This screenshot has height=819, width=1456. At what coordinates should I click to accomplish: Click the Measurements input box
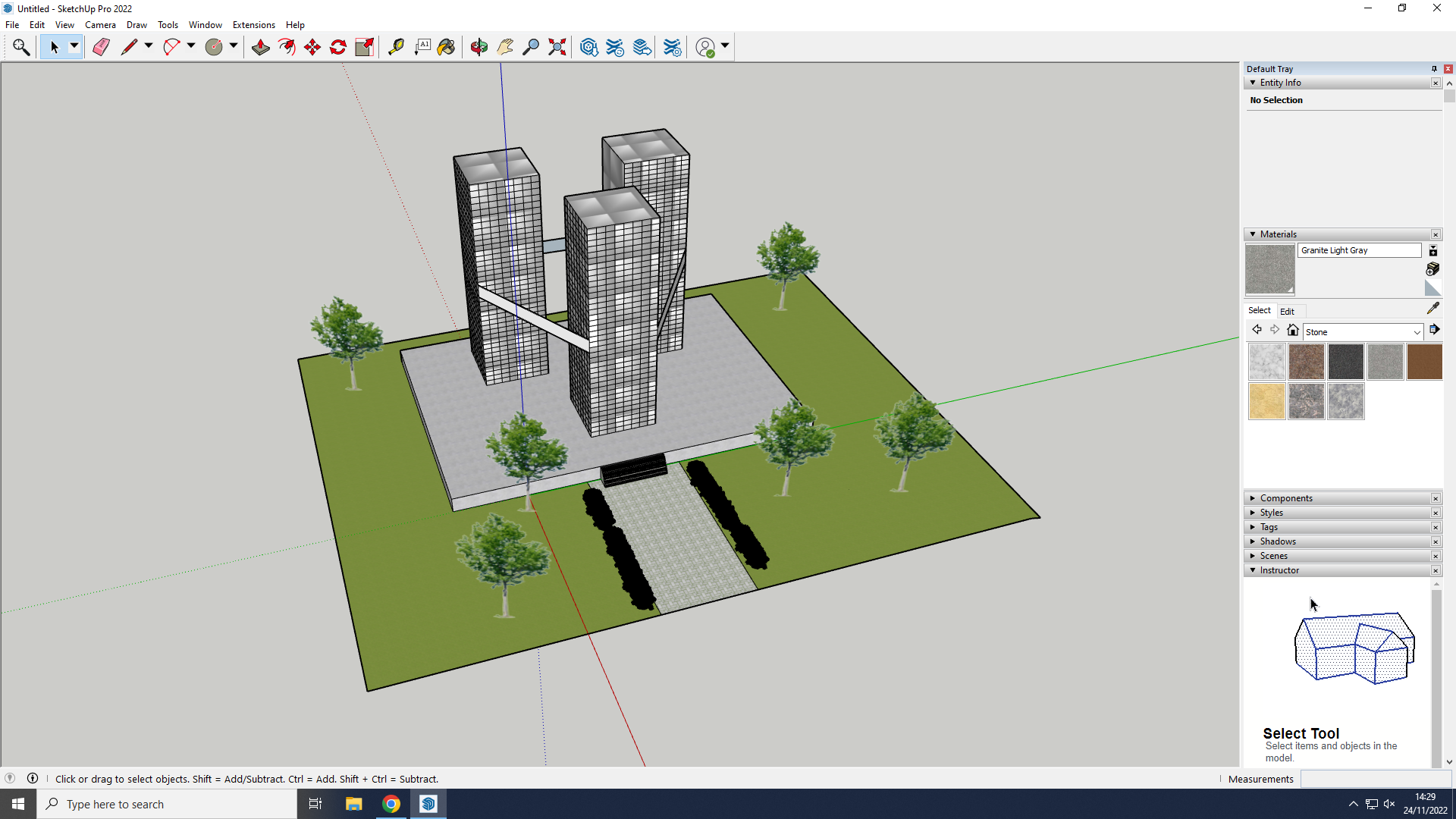click(x=1375, y=779)
